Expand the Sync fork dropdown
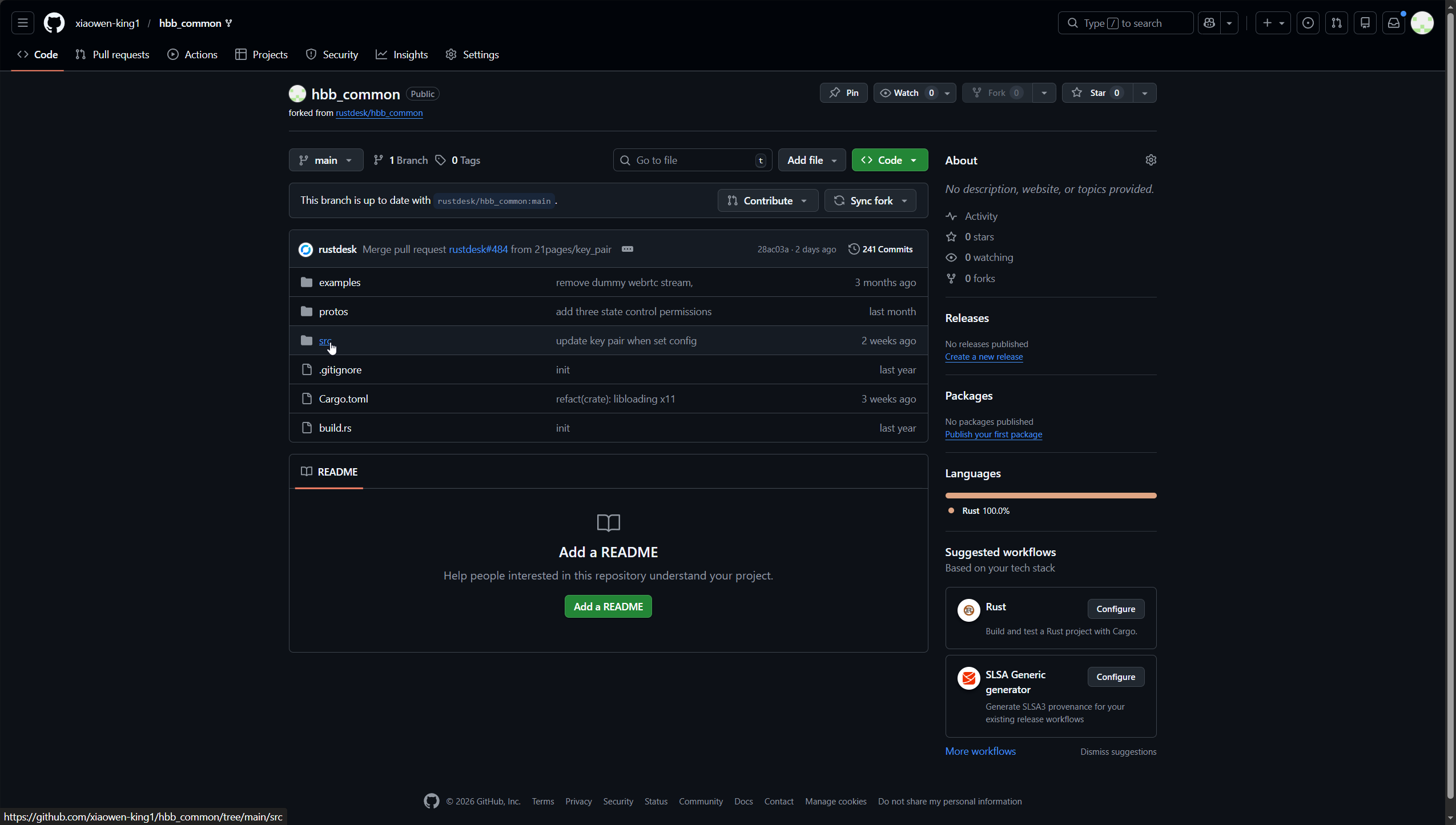 (870, 200)
